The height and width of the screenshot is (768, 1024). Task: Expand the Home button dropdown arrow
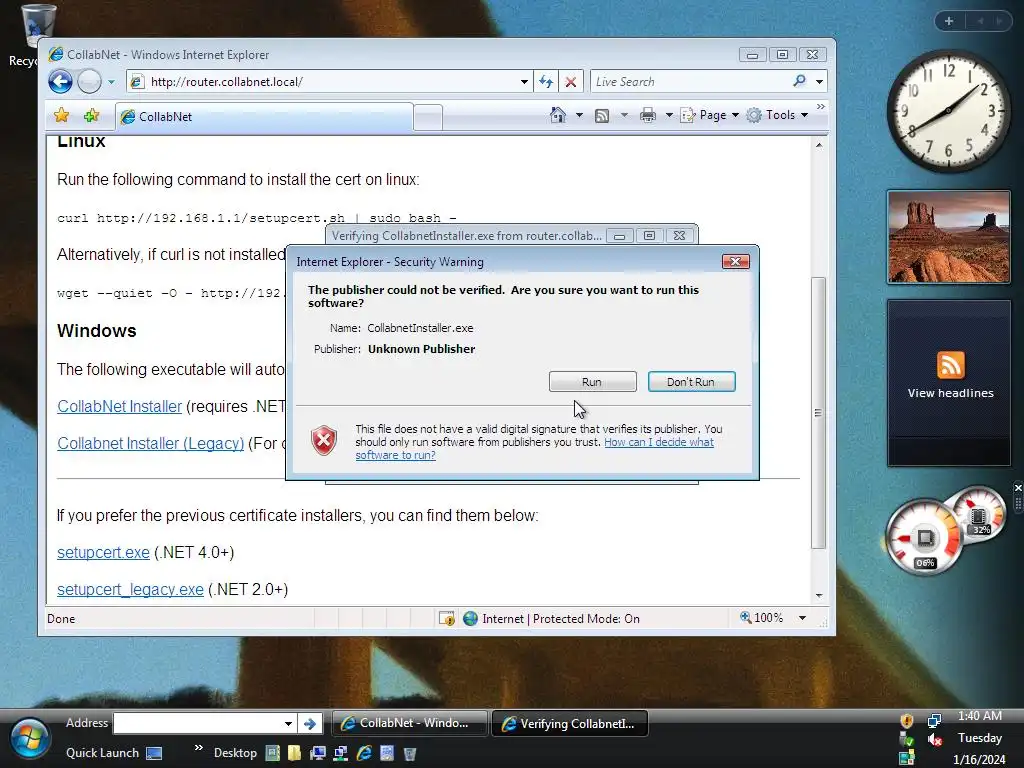(579, 116)
